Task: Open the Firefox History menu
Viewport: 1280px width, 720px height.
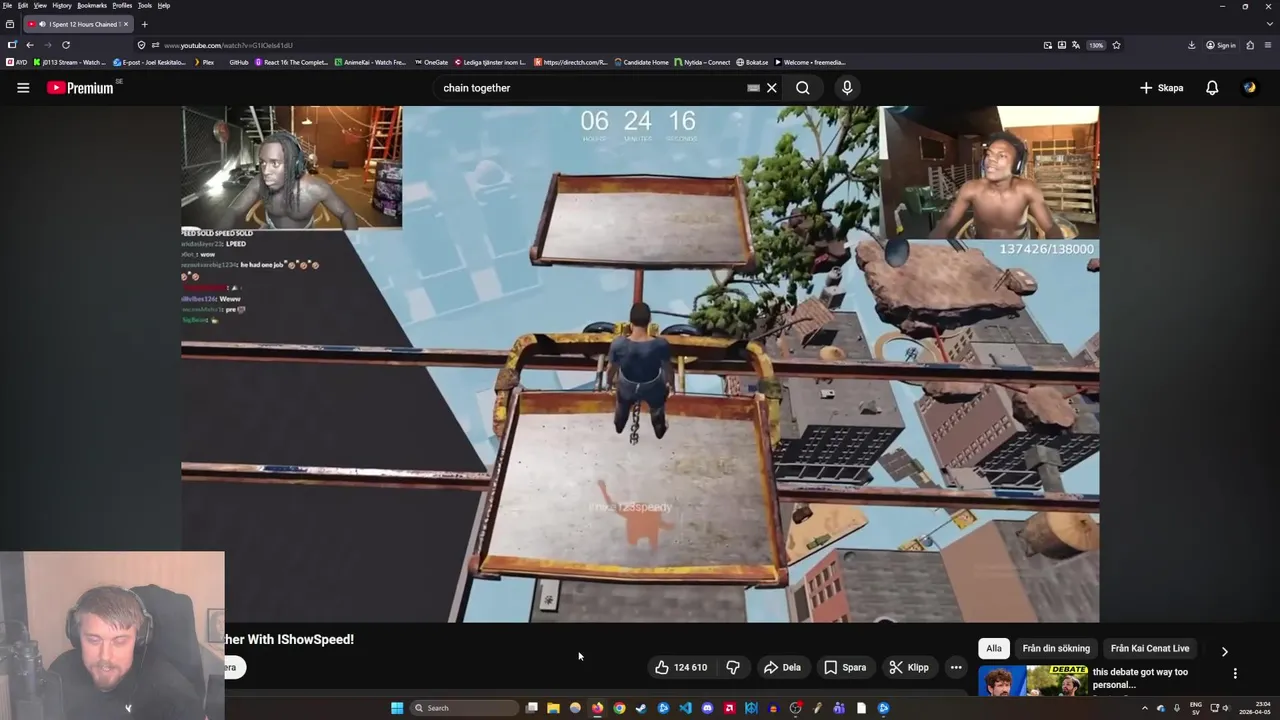Action: (x=62, y=5)
